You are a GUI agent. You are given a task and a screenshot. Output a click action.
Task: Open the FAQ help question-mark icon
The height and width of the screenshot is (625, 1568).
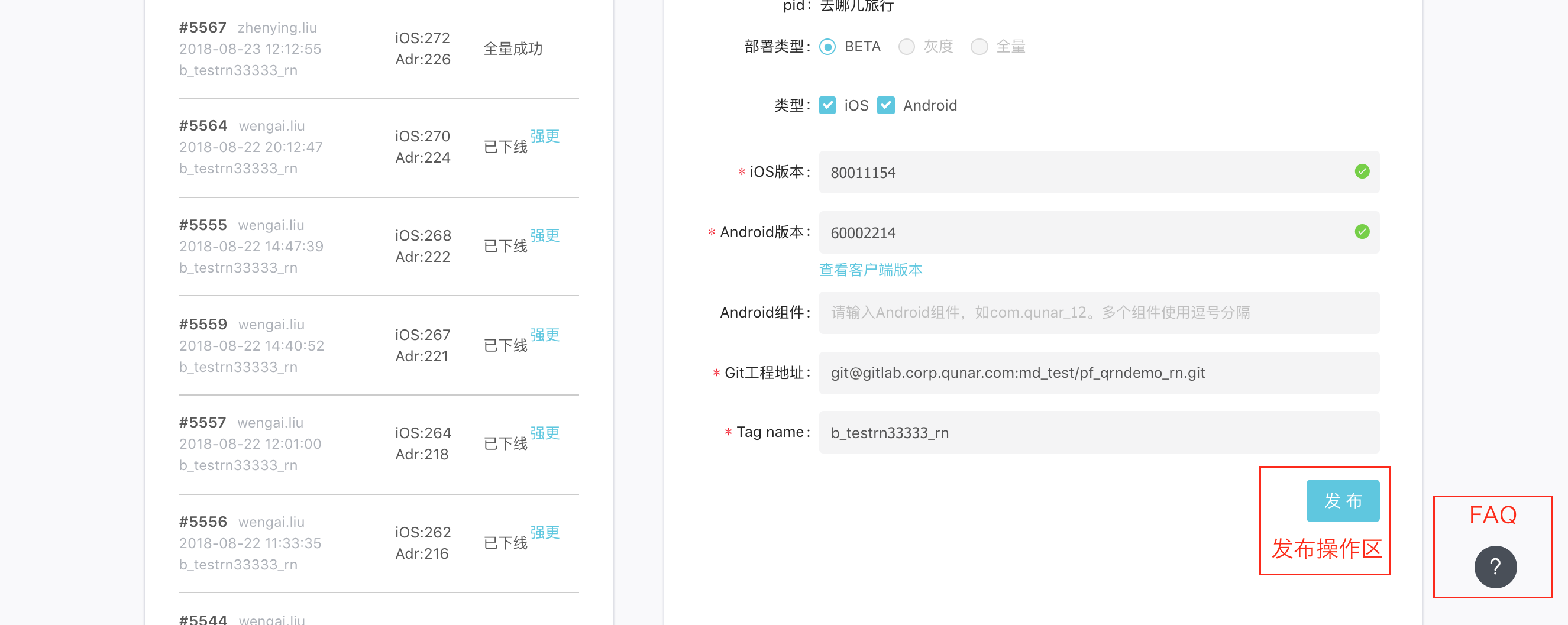point(1495,566)
